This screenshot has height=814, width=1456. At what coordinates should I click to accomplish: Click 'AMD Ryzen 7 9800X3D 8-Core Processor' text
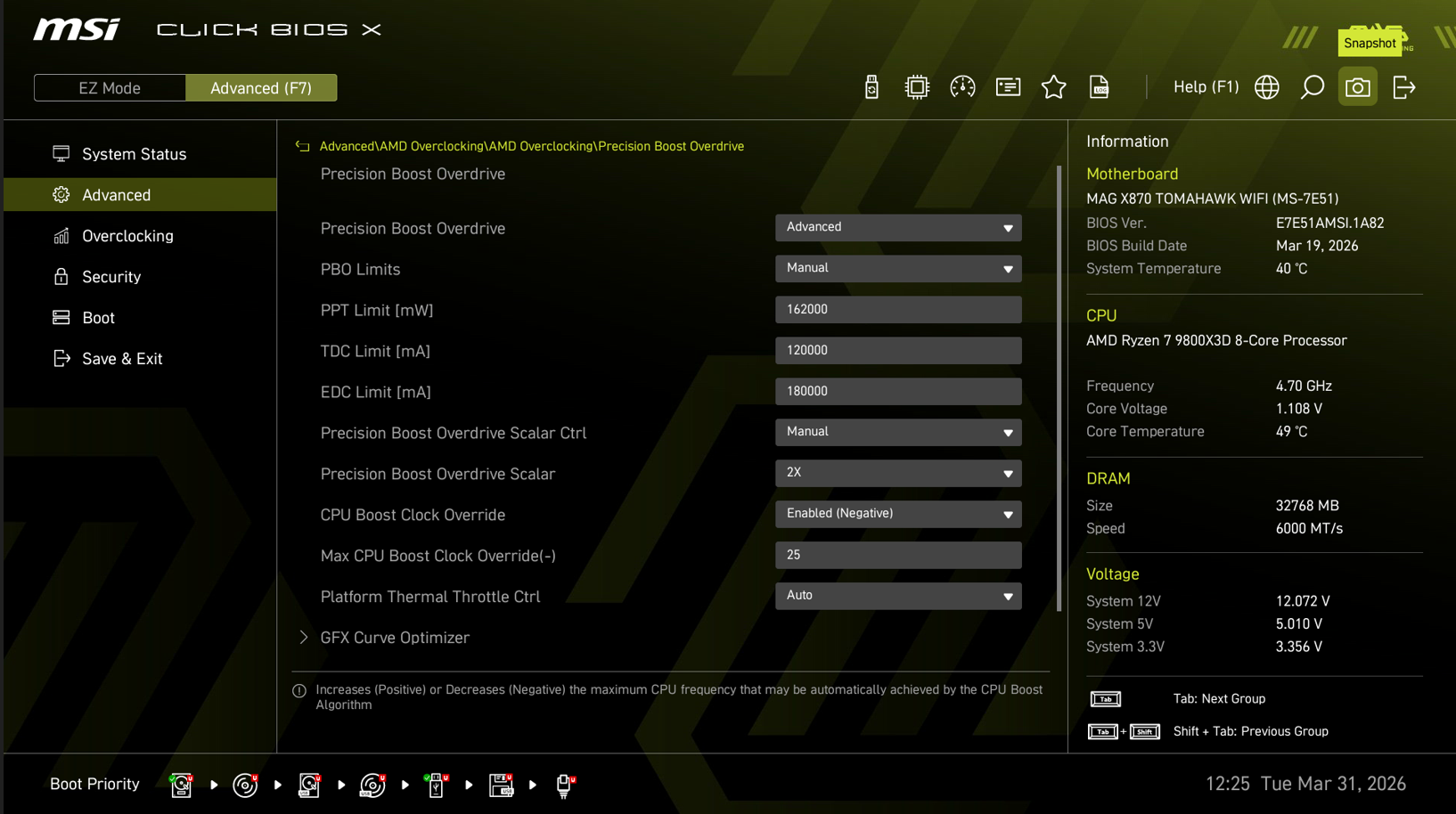point(1216,341)
